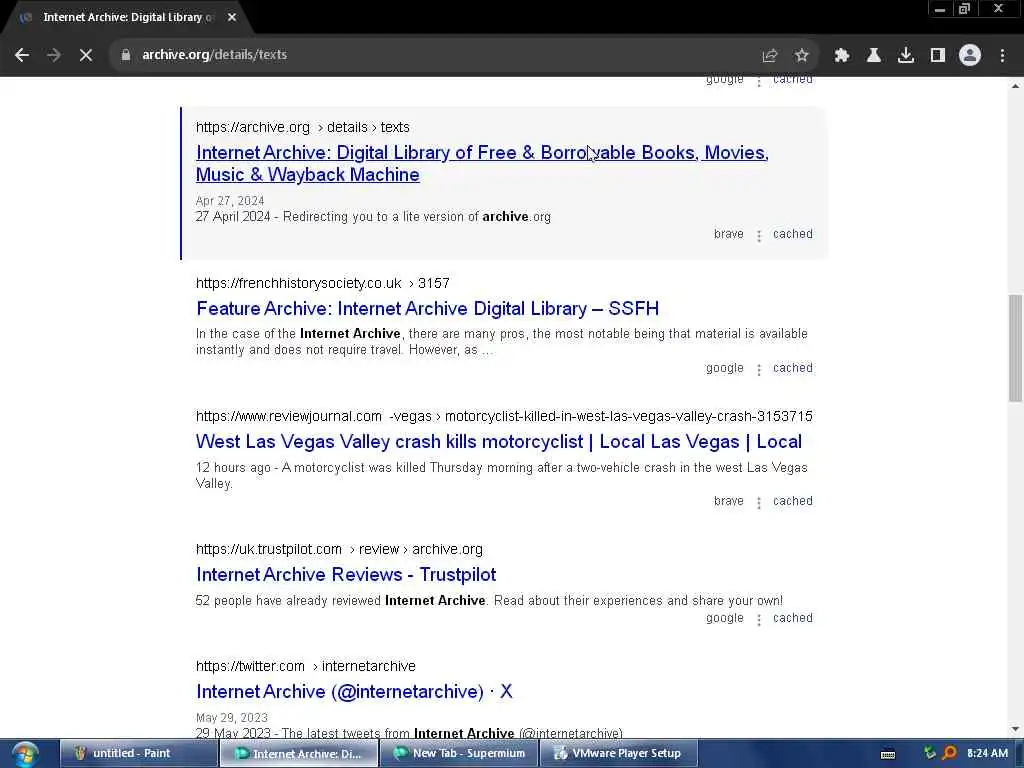Click the frenchhistorysociety.co.uk URL text
The width and height of the screenshot is (1024, 768).
(323, 283)
